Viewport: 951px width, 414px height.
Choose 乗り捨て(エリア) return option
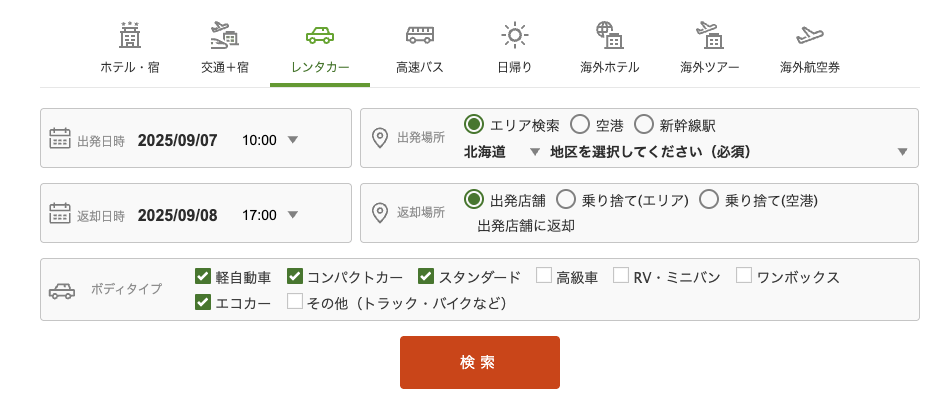pyautogui.click(x=566, y=199)
